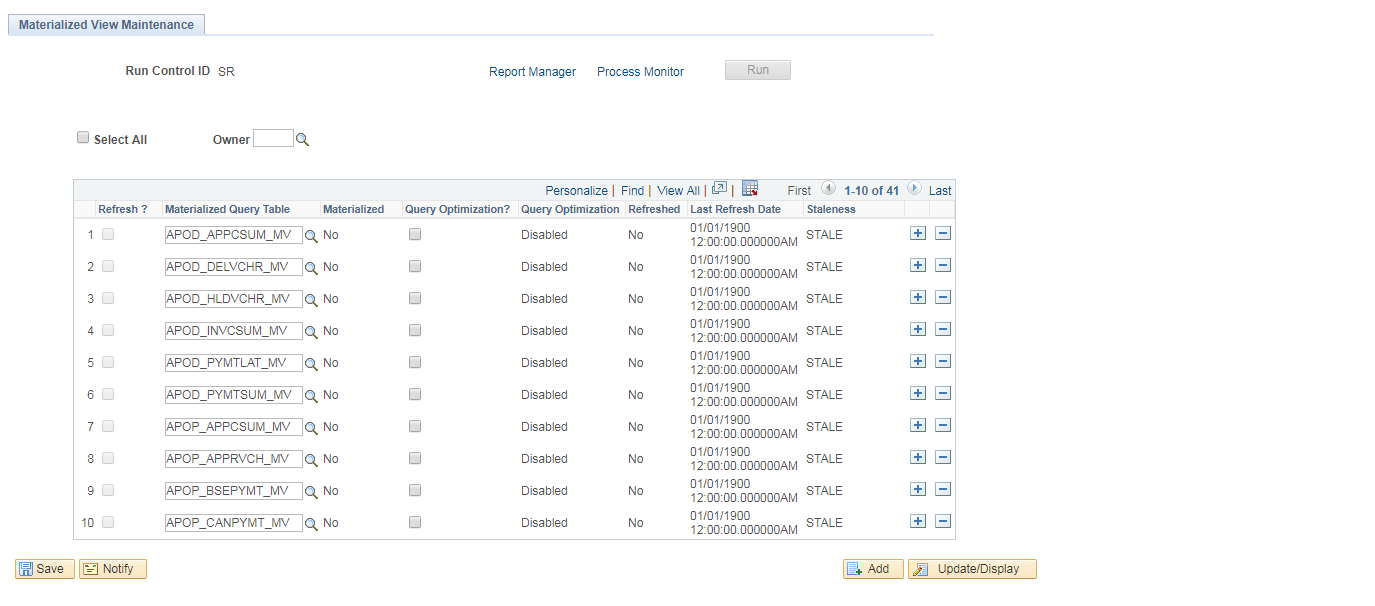Viewport: 1375px width, 606px height.
Task: Toggle Refresh checkbox for row 1
Action: pyautogui.click(x=108, y=234)
